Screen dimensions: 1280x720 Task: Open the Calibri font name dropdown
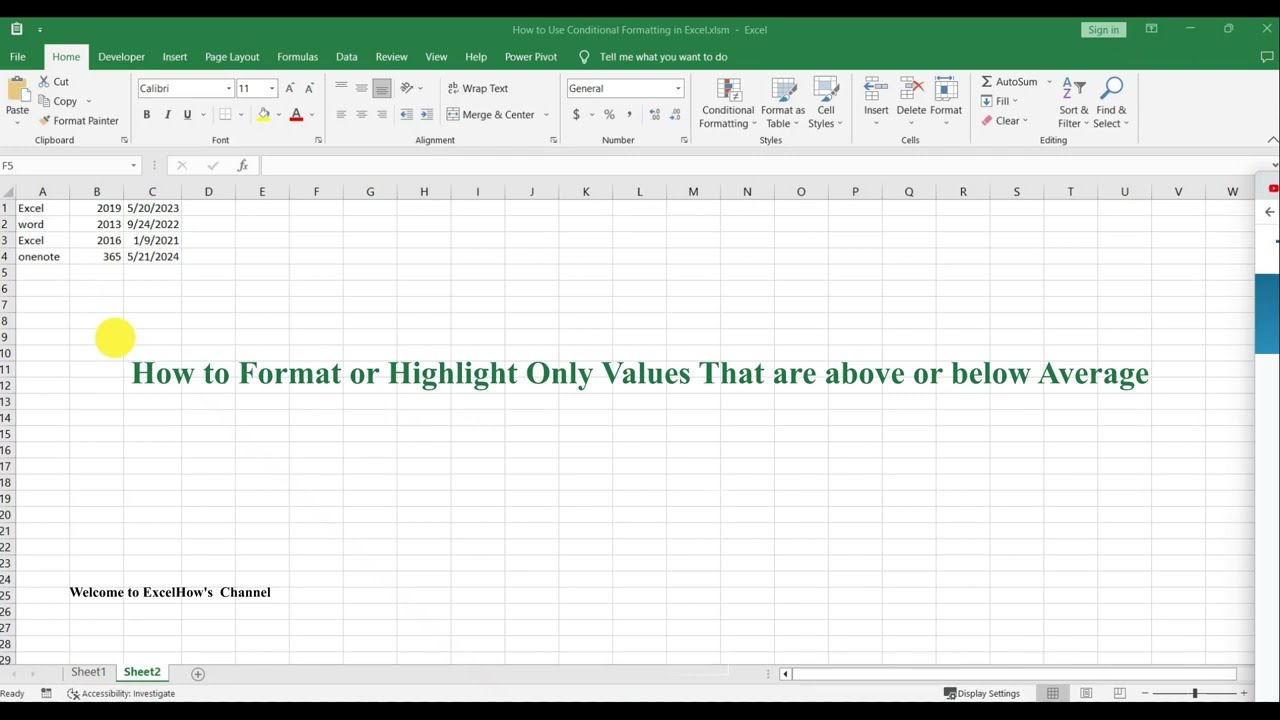228,89
